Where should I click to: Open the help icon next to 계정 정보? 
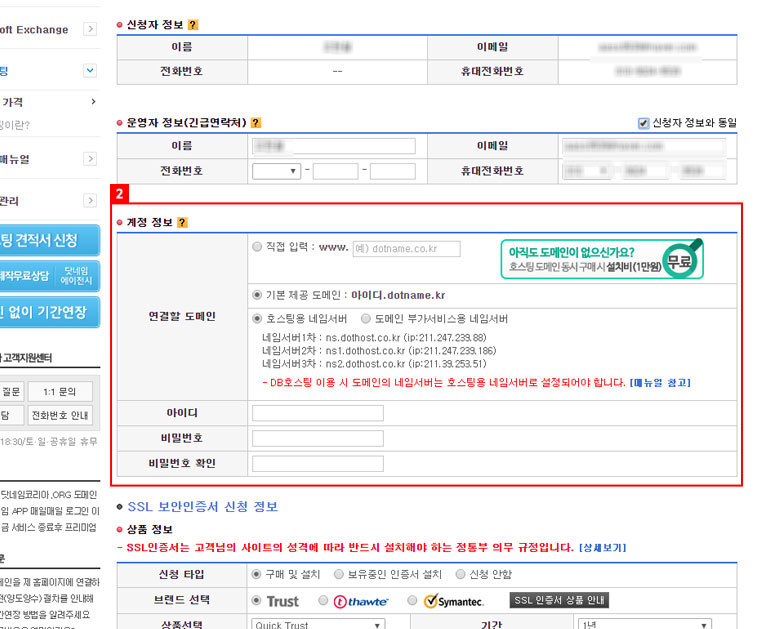(182, 222)
